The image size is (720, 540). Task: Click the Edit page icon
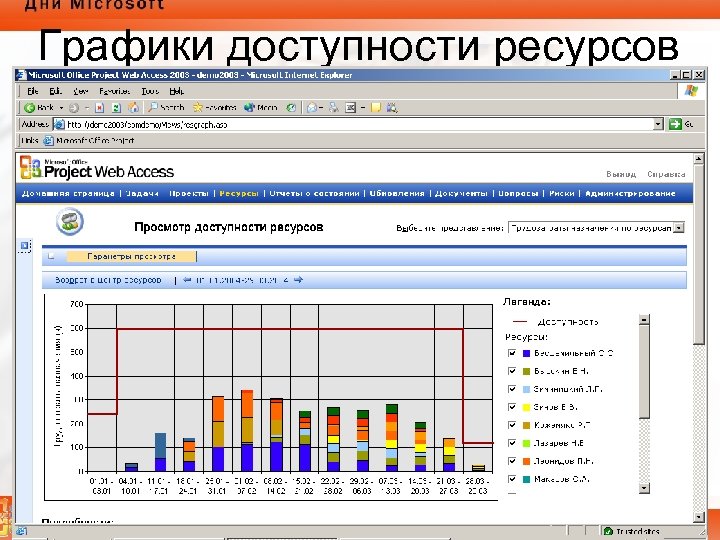(x=350, y=108)
